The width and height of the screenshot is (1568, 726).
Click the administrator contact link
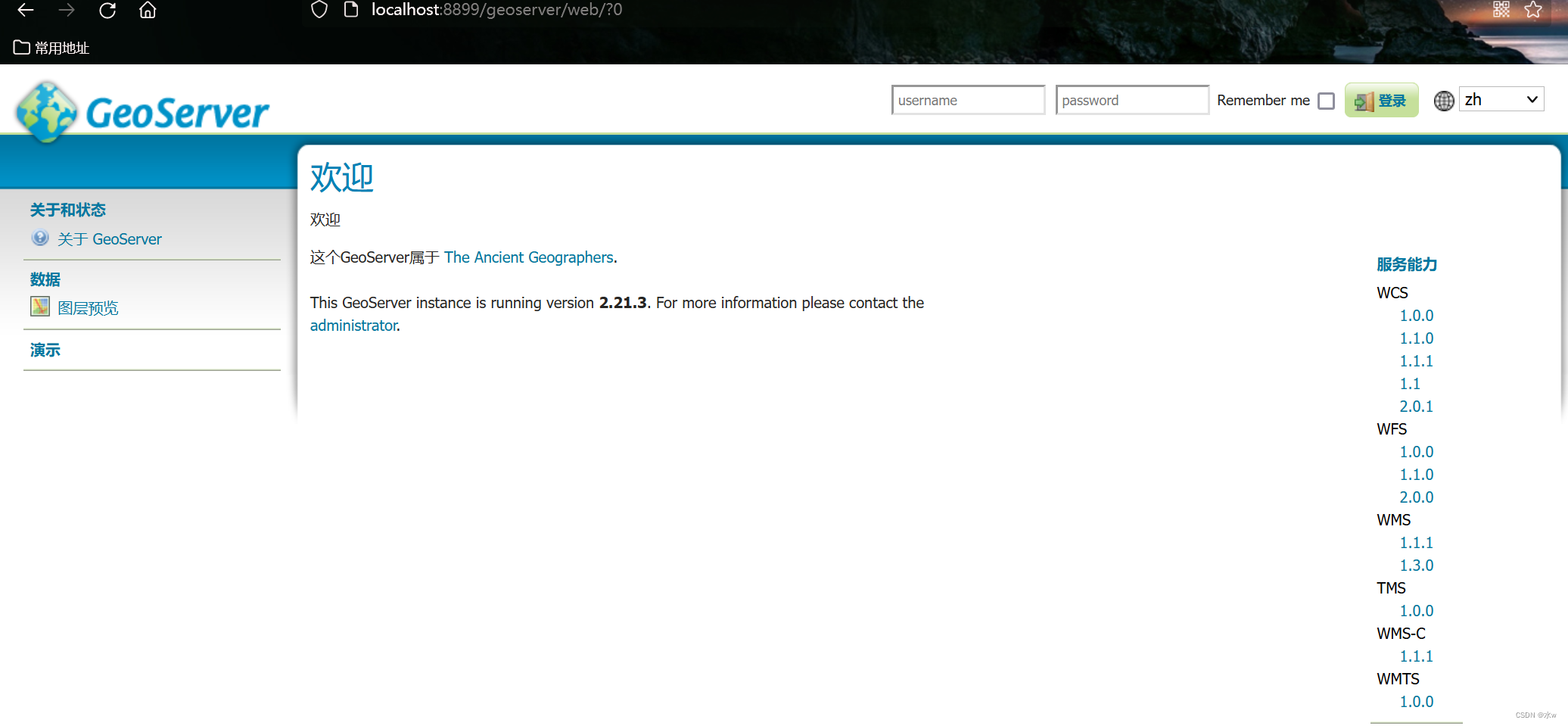tap(353, 326)
